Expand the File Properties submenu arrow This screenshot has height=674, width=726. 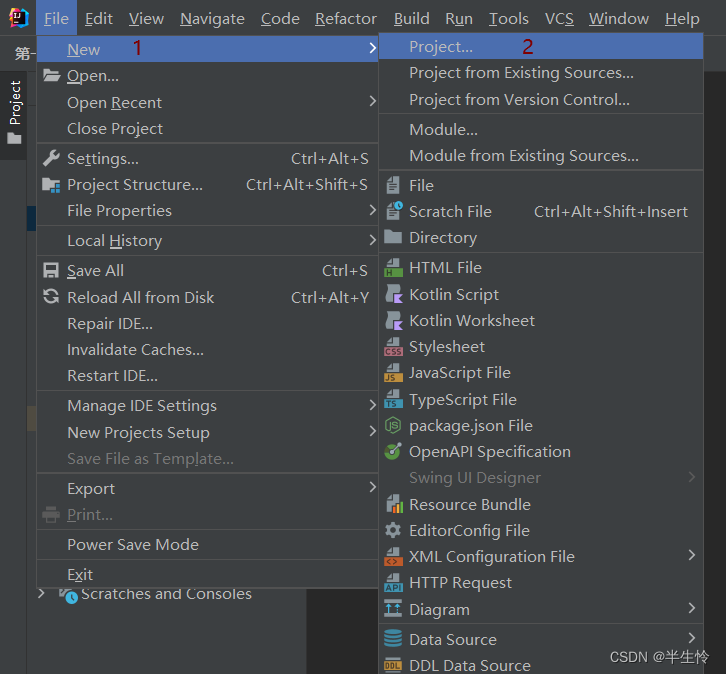(372, 210)
